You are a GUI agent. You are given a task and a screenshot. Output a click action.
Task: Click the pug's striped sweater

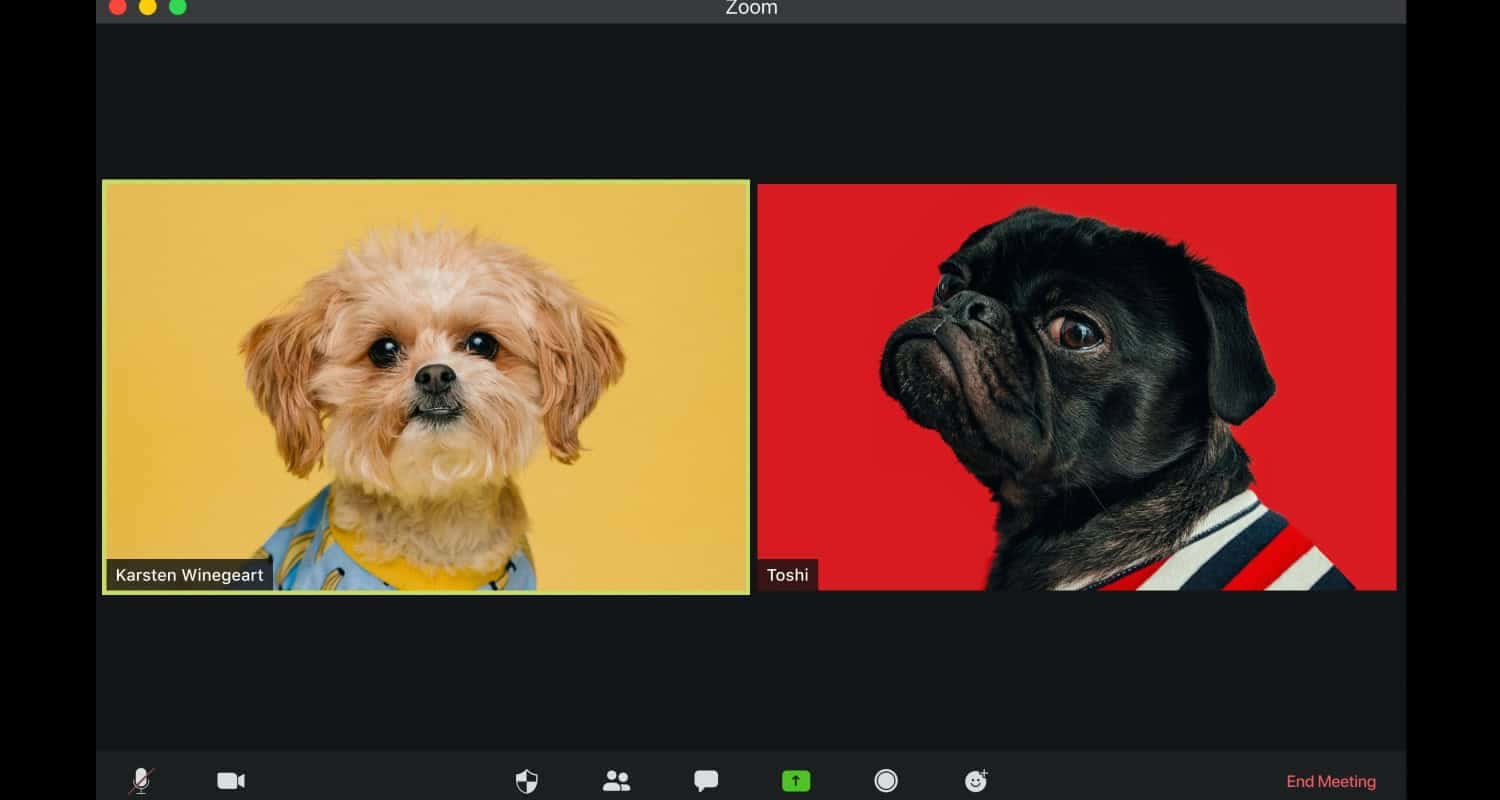(x=1240, y=550)
